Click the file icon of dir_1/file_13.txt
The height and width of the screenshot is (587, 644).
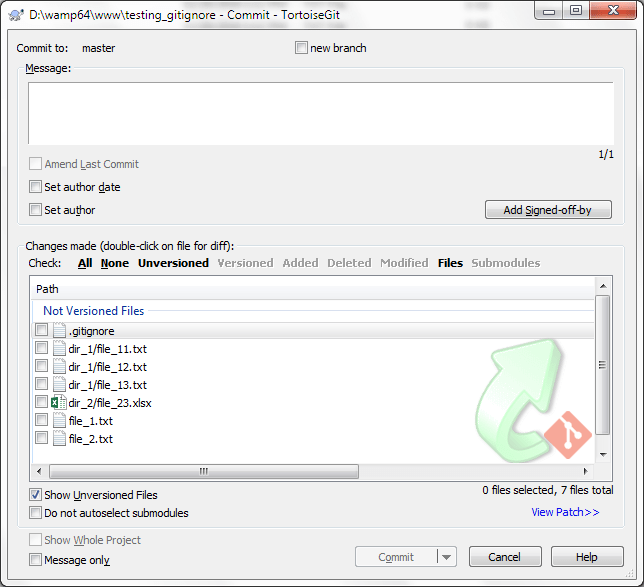point(59,385)
